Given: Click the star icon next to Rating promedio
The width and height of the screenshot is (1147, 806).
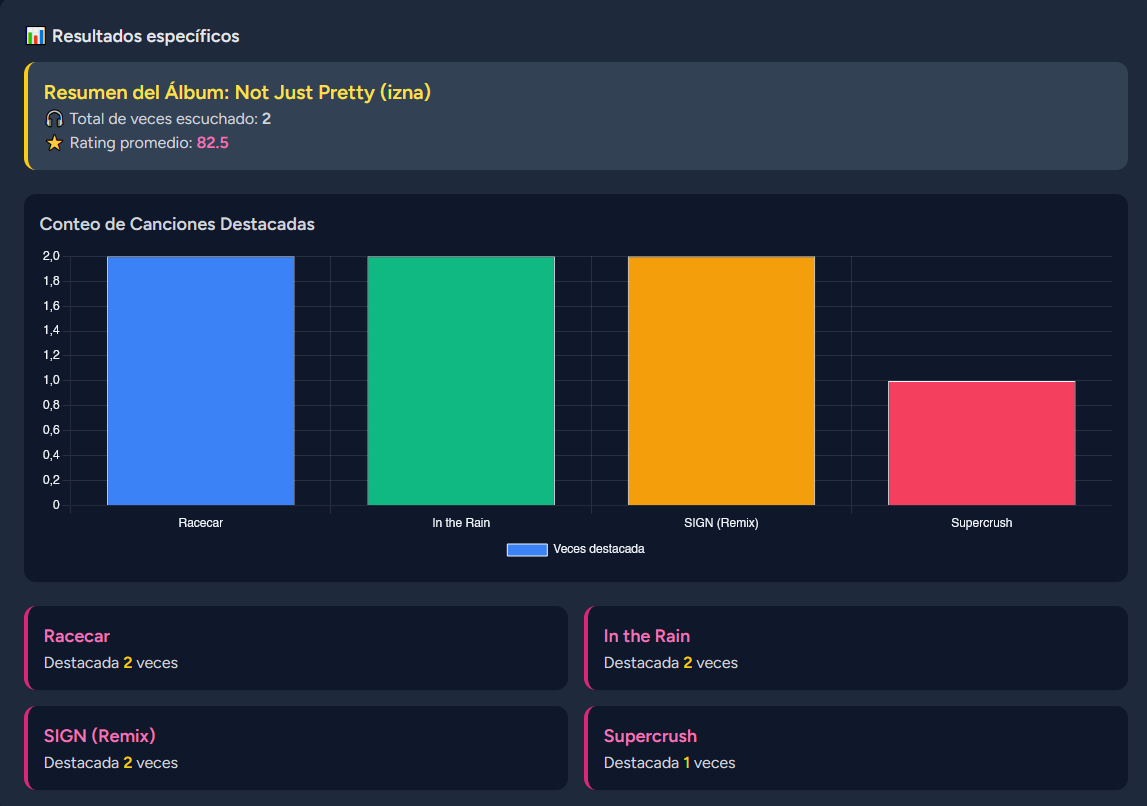Looking at the screenshot, I should click(x=54, y=143).
